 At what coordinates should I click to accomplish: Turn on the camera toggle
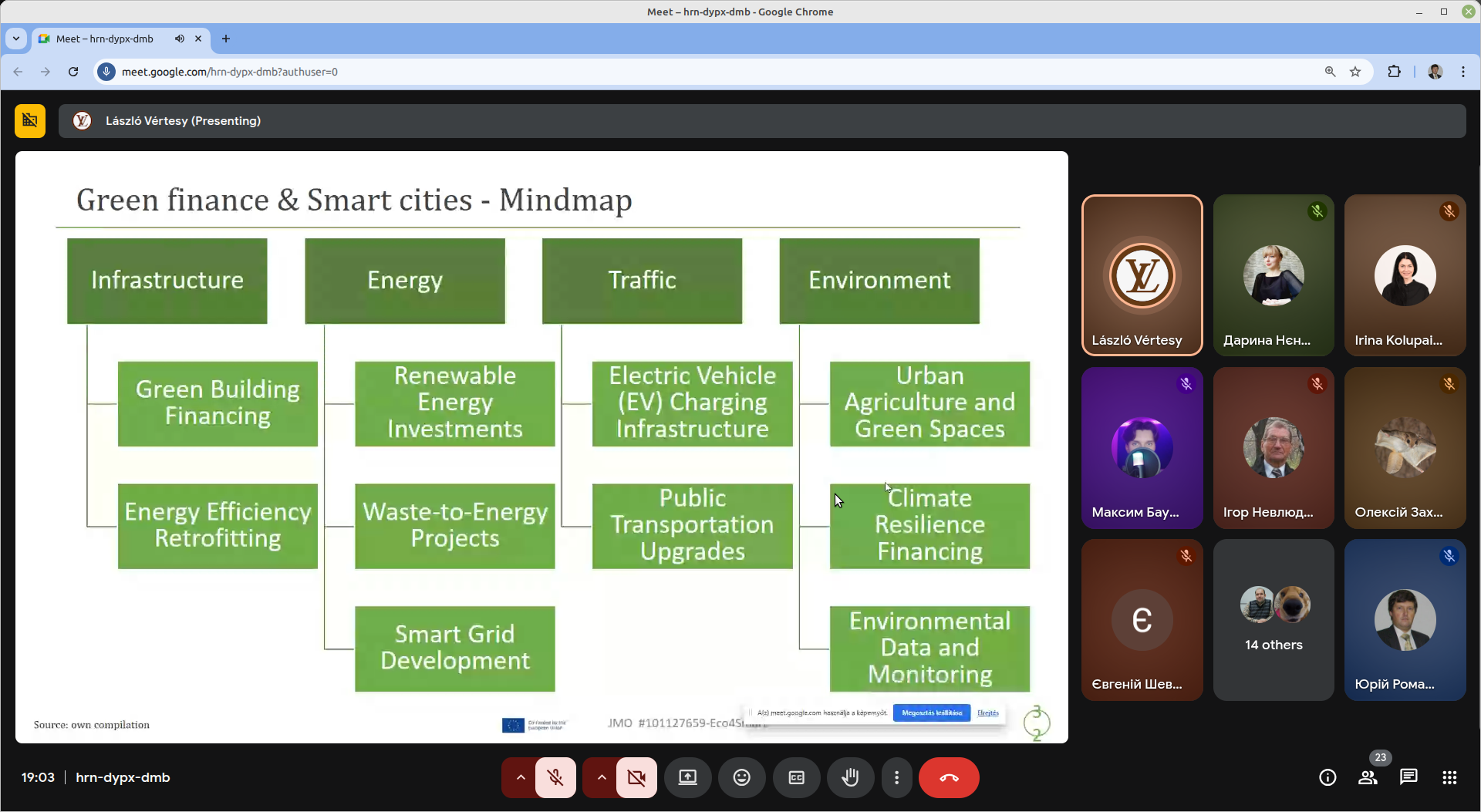click(x=636, y=777)
